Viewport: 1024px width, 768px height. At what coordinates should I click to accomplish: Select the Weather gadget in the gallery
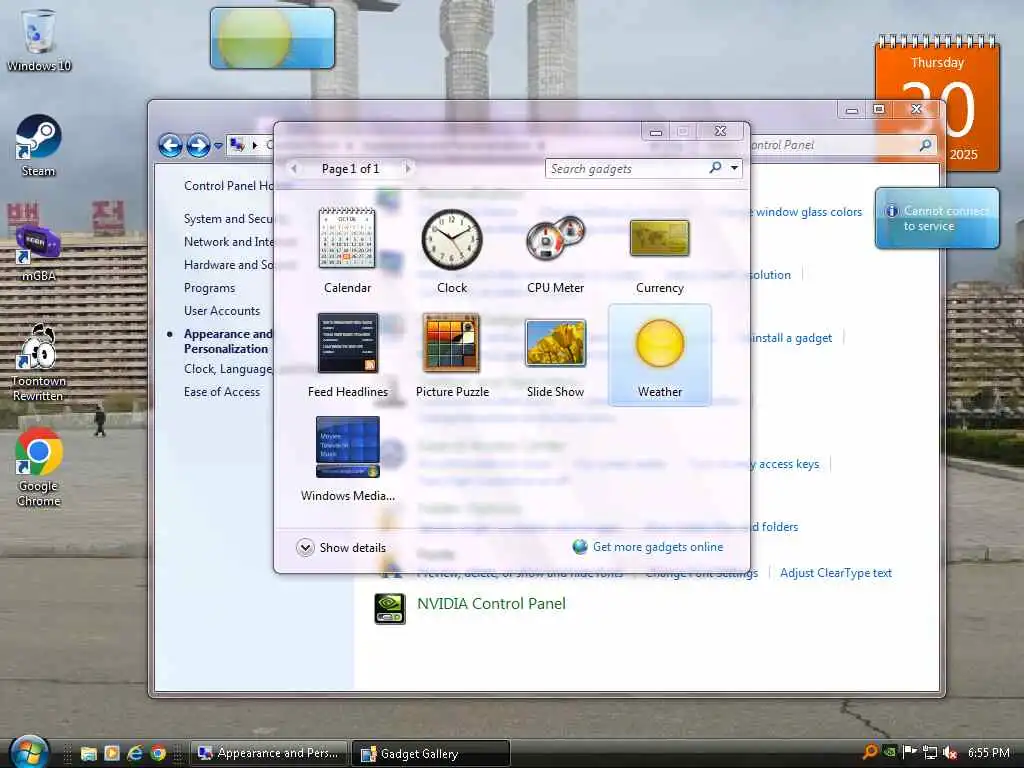pos(660,355)
